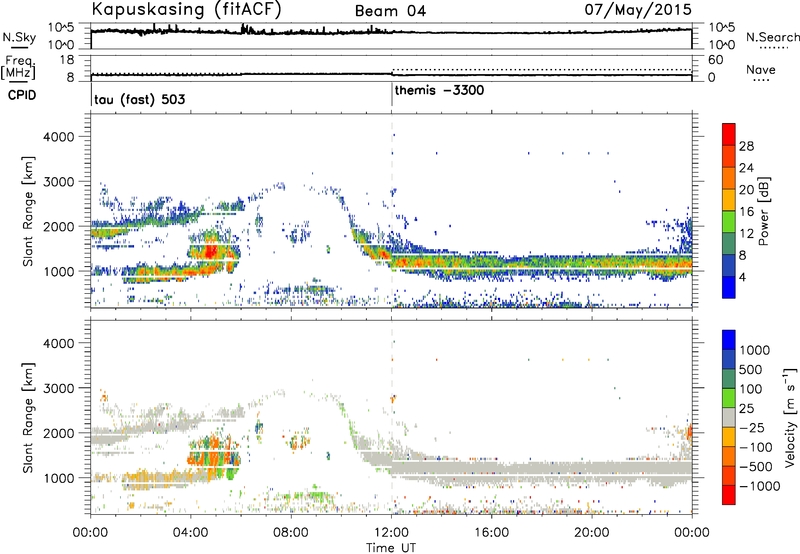Click the '4000' tick on the power panel
This screenshot has width=800, height=554.
pyautogui.click(x=58, y=137)
